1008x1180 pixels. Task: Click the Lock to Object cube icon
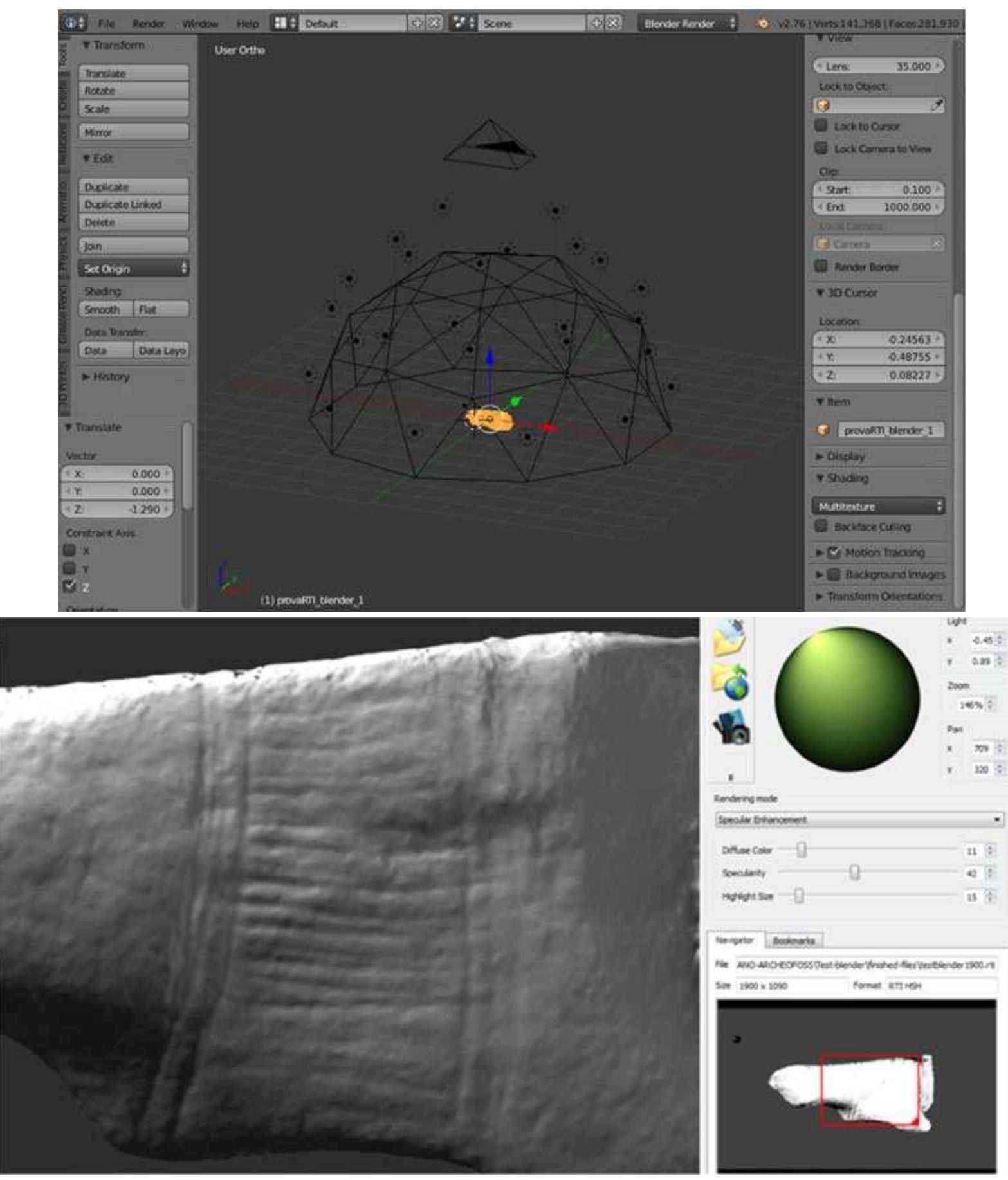(x=823, y=105)
